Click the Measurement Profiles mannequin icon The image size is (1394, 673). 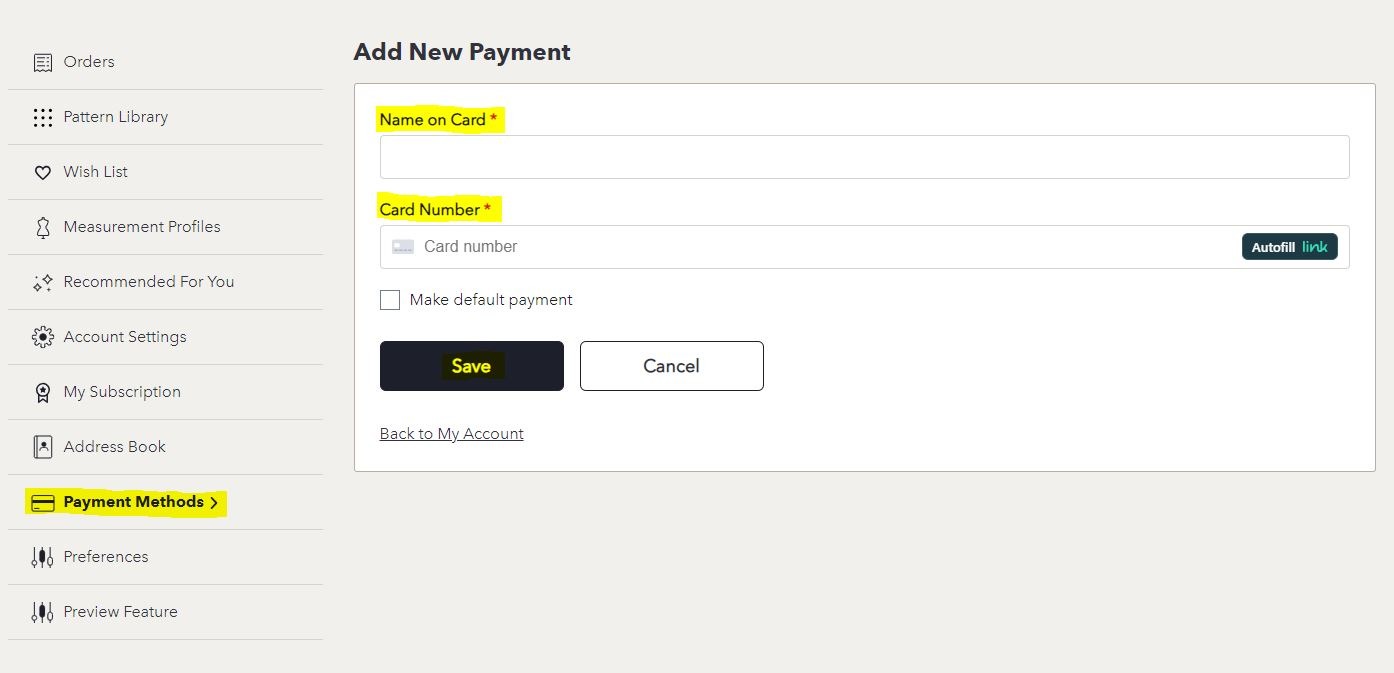coord(43,227)
